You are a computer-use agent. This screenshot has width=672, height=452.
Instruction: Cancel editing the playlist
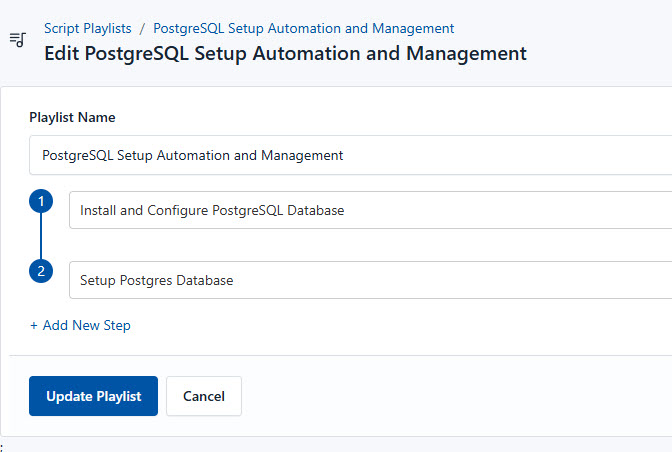[204, 396]
